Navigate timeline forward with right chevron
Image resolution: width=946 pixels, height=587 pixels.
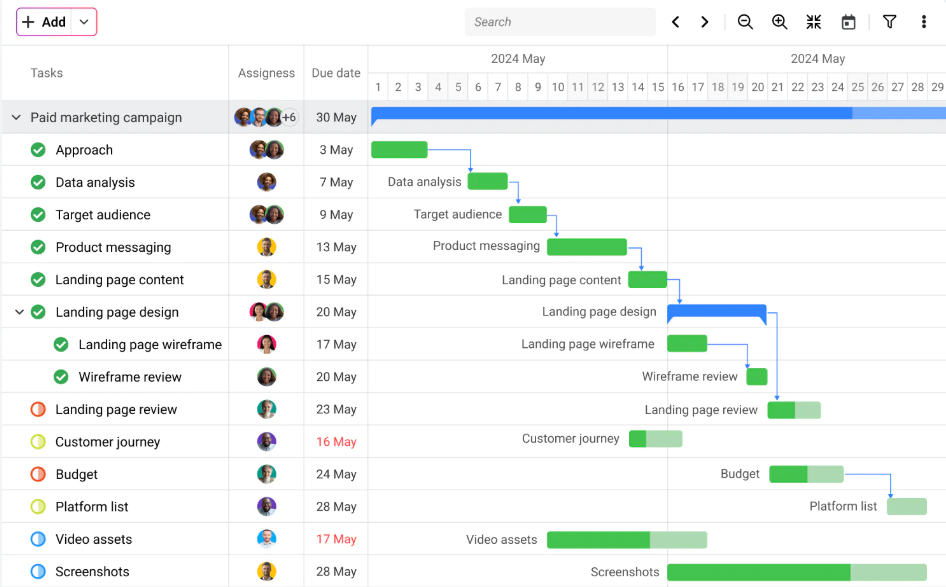click(x=705, y=21)
